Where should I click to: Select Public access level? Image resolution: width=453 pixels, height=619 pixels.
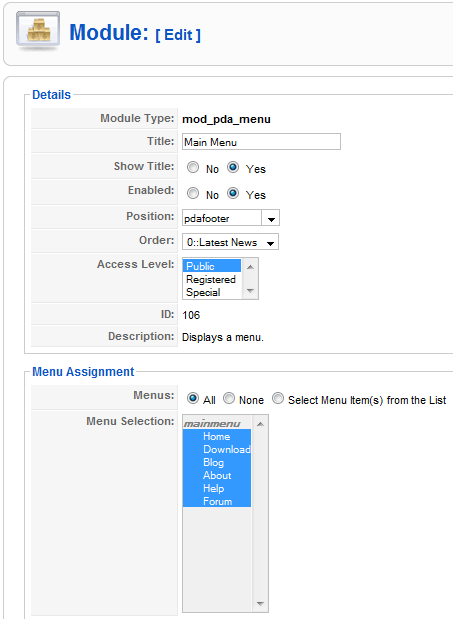click(x=212, y=266)
